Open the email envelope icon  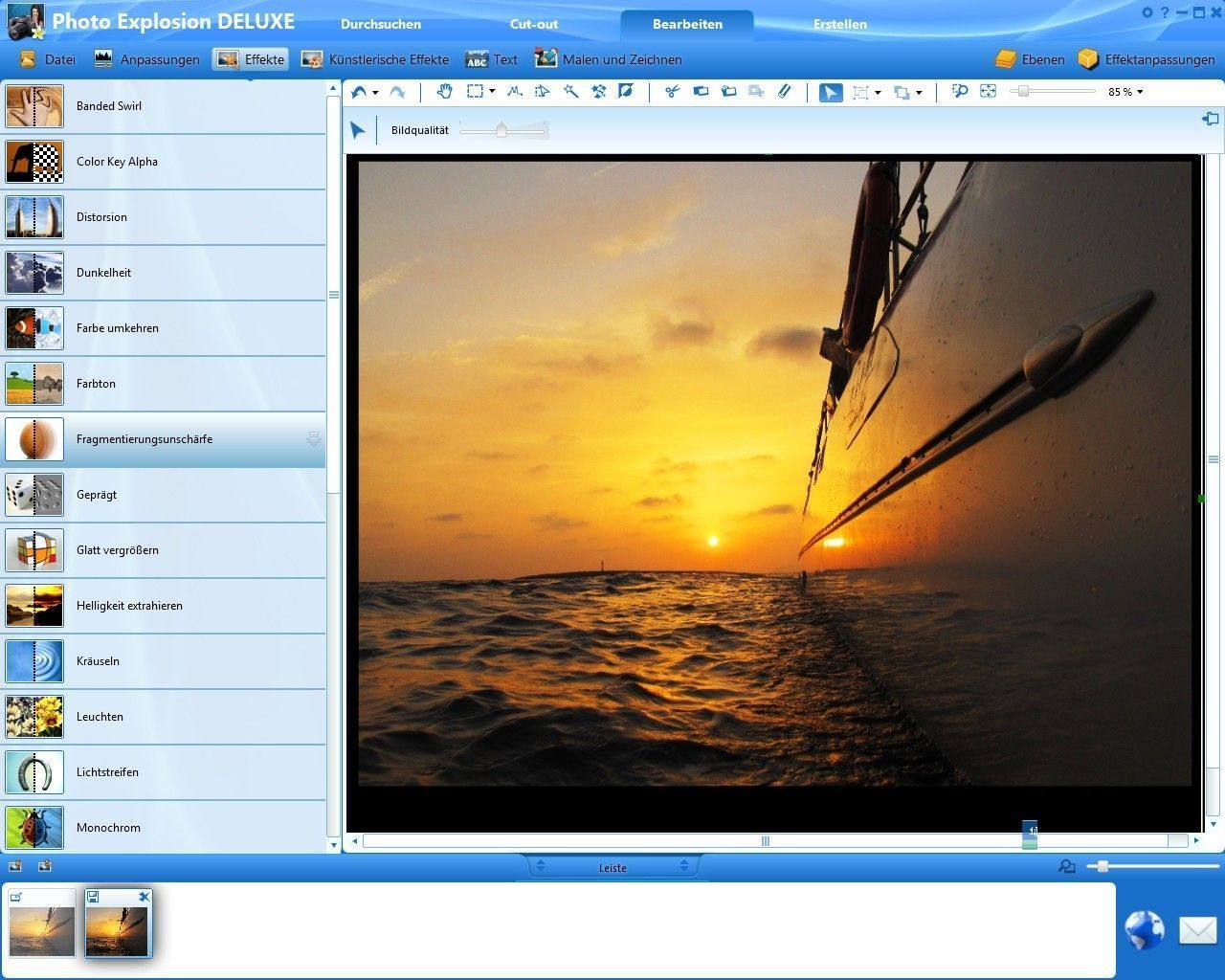tap(1197, 929)
